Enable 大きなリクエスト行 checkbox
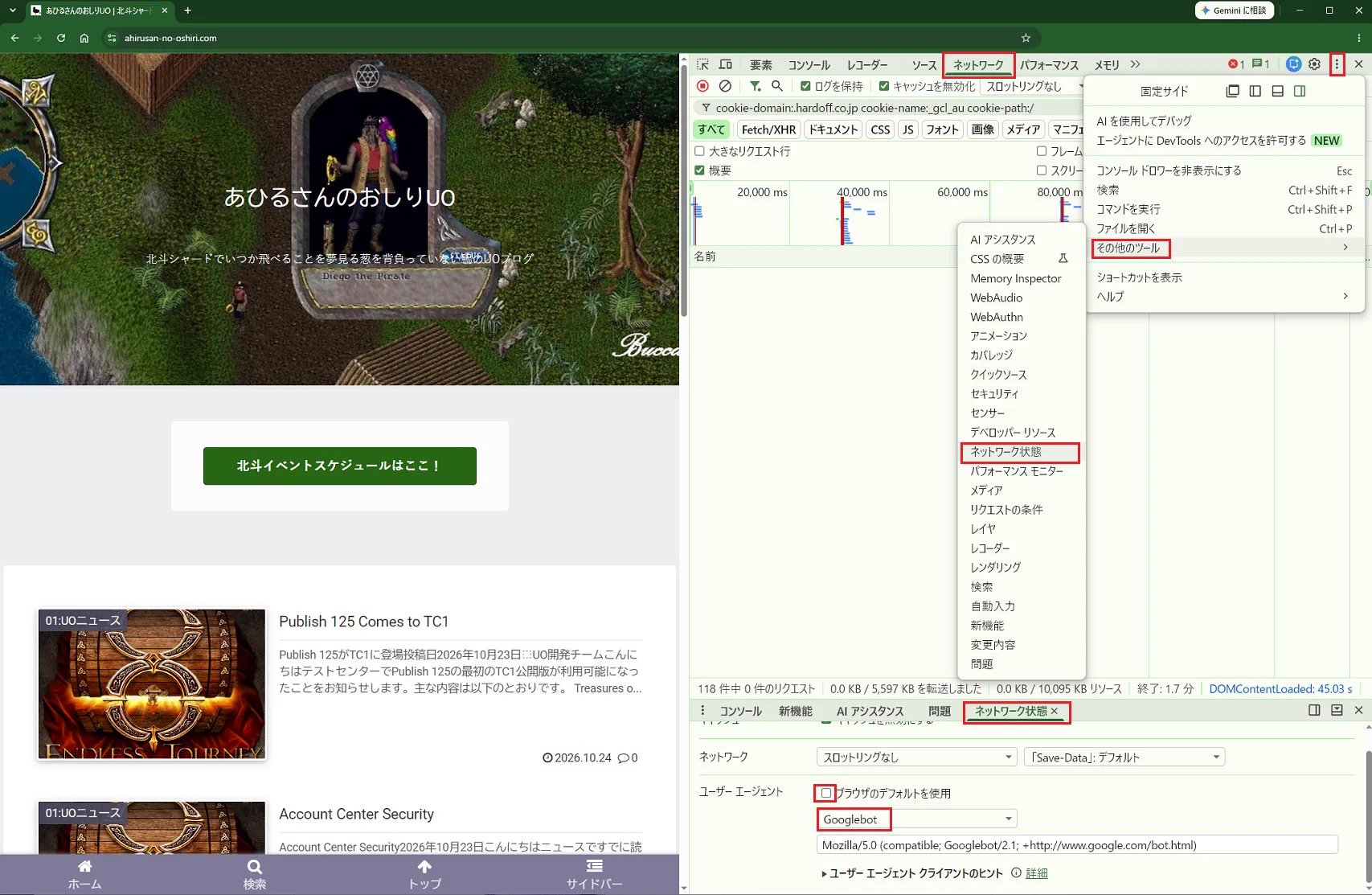This screenshot has height=895, width=1372. pyautogui.click(x=699, y=151)
